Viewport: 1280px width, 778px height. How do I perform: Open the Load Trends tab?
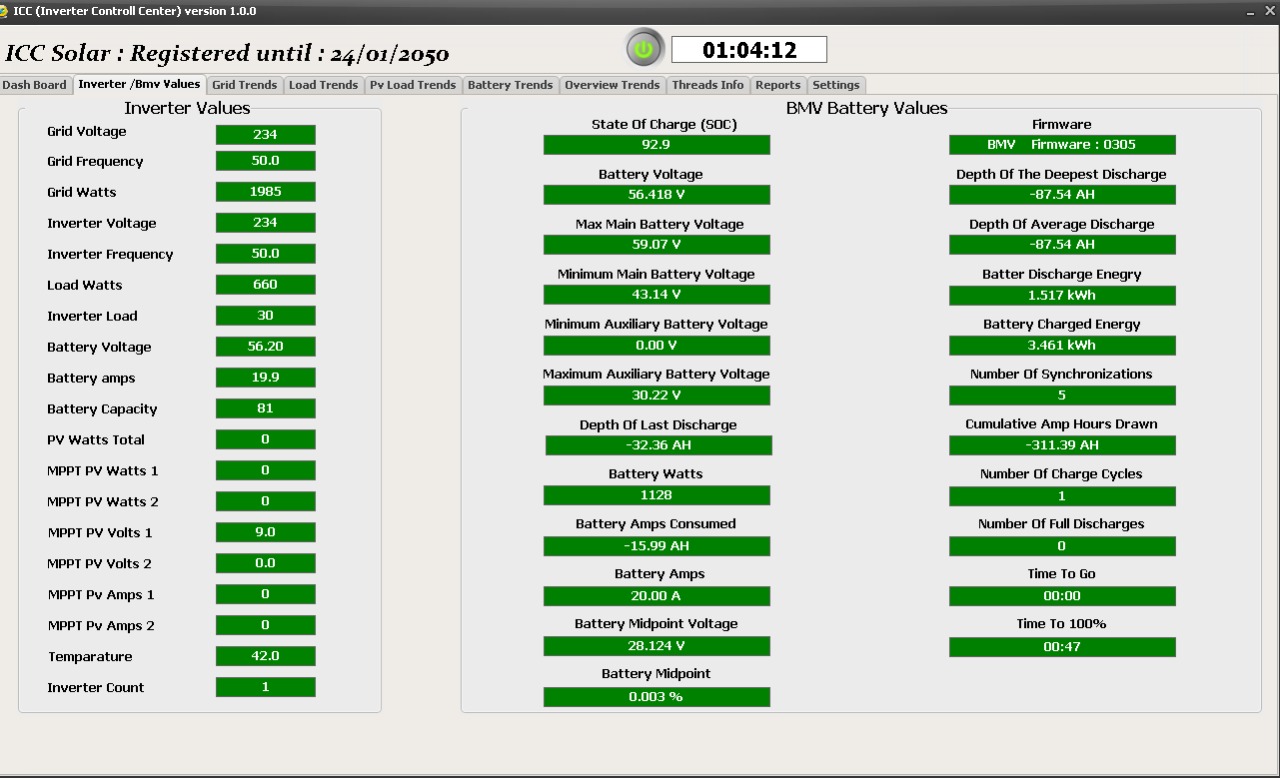coord(323,85)
